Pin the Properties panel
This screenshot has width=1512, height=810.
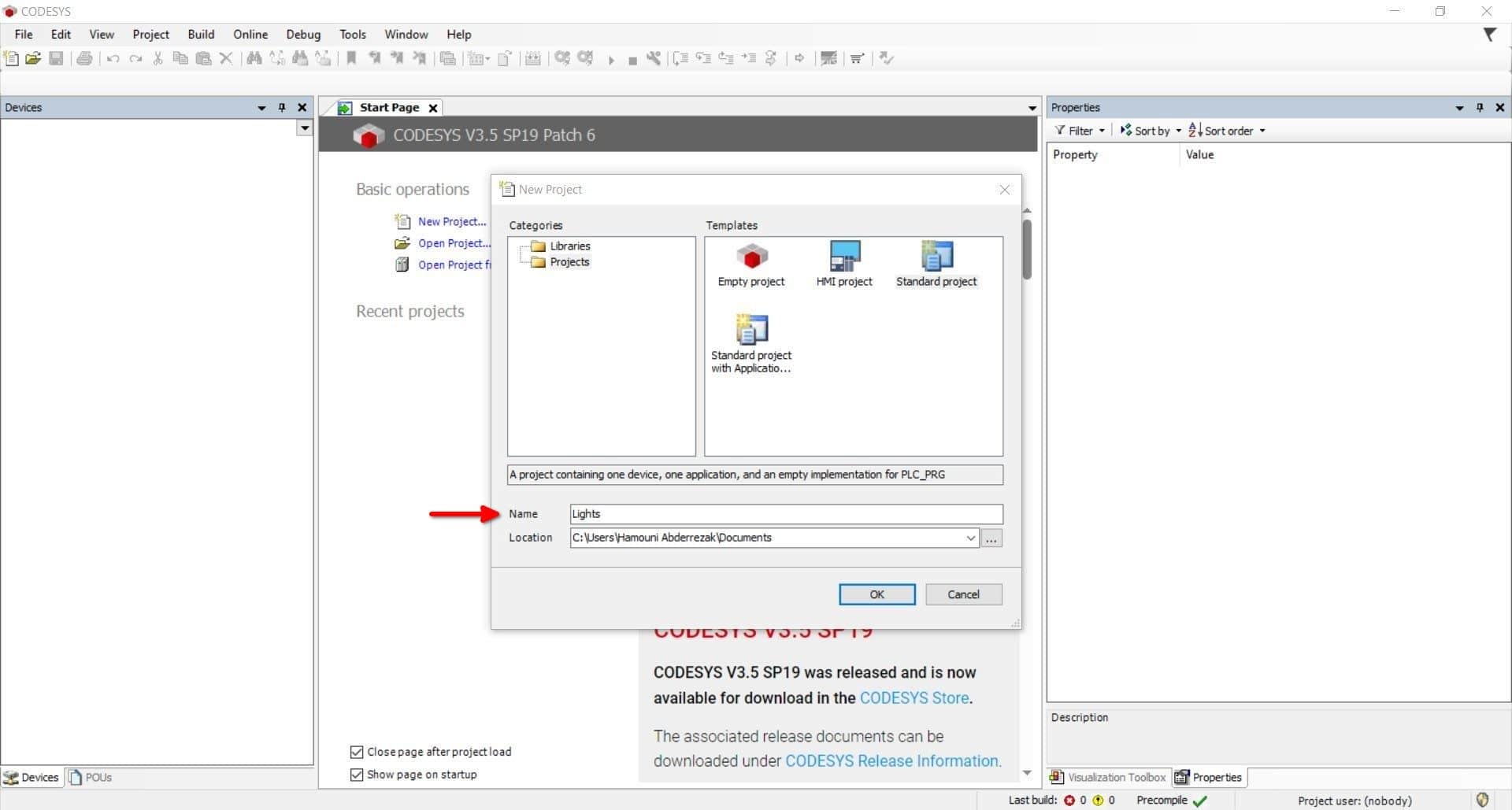pos(1480,108)
